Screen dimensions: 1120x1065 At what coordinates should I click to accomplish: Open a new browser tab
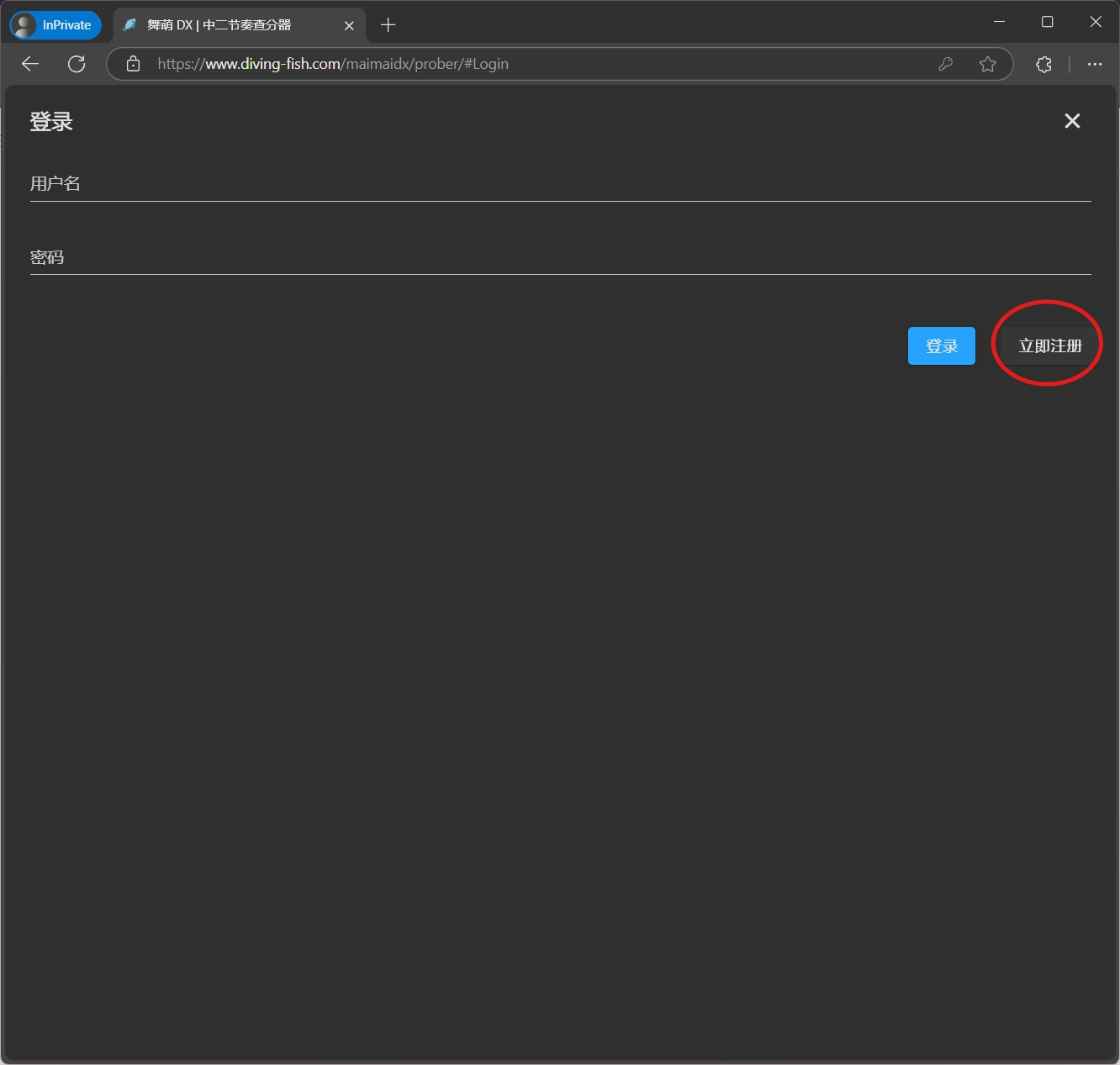tap(388, 25)
